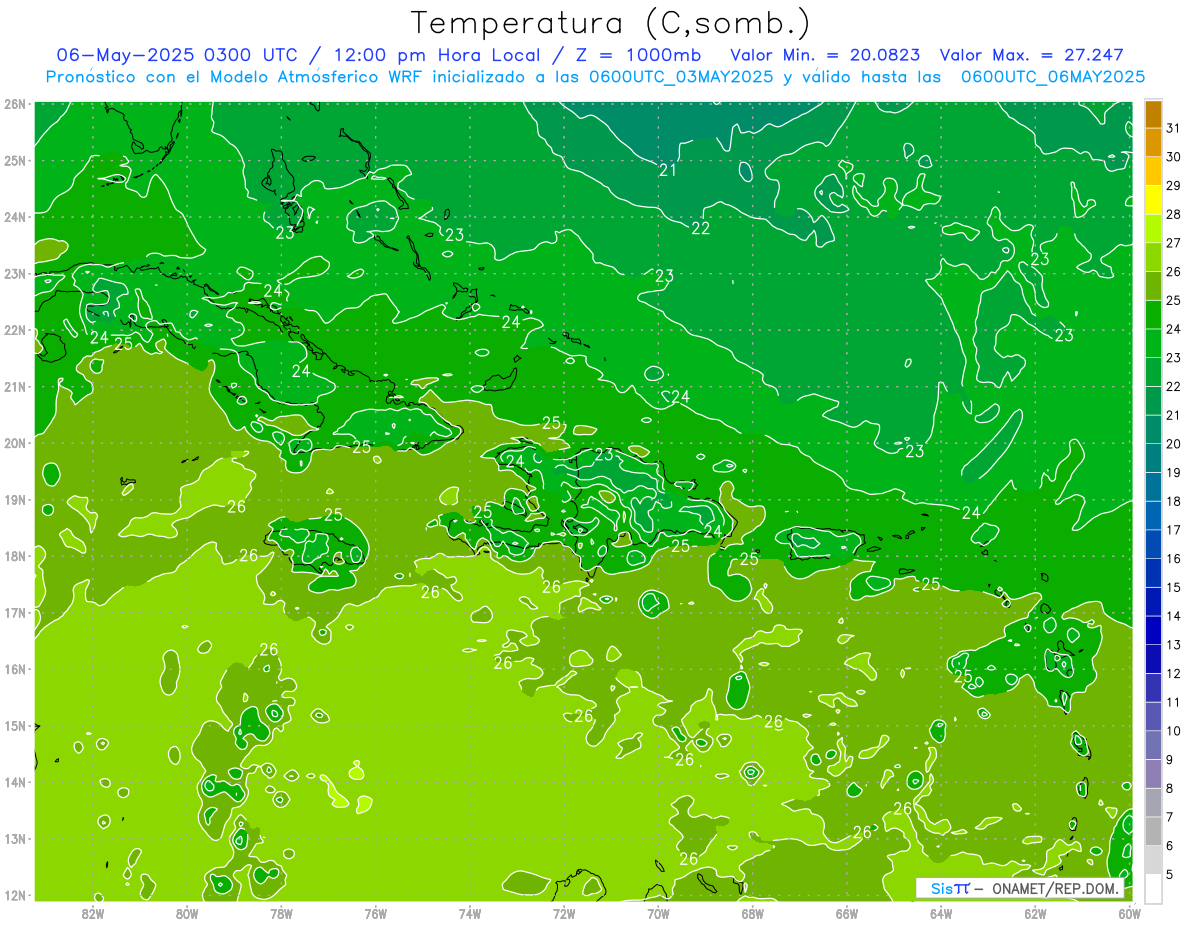Pick the grey swatch between 6 and 7

point(1153,831)
